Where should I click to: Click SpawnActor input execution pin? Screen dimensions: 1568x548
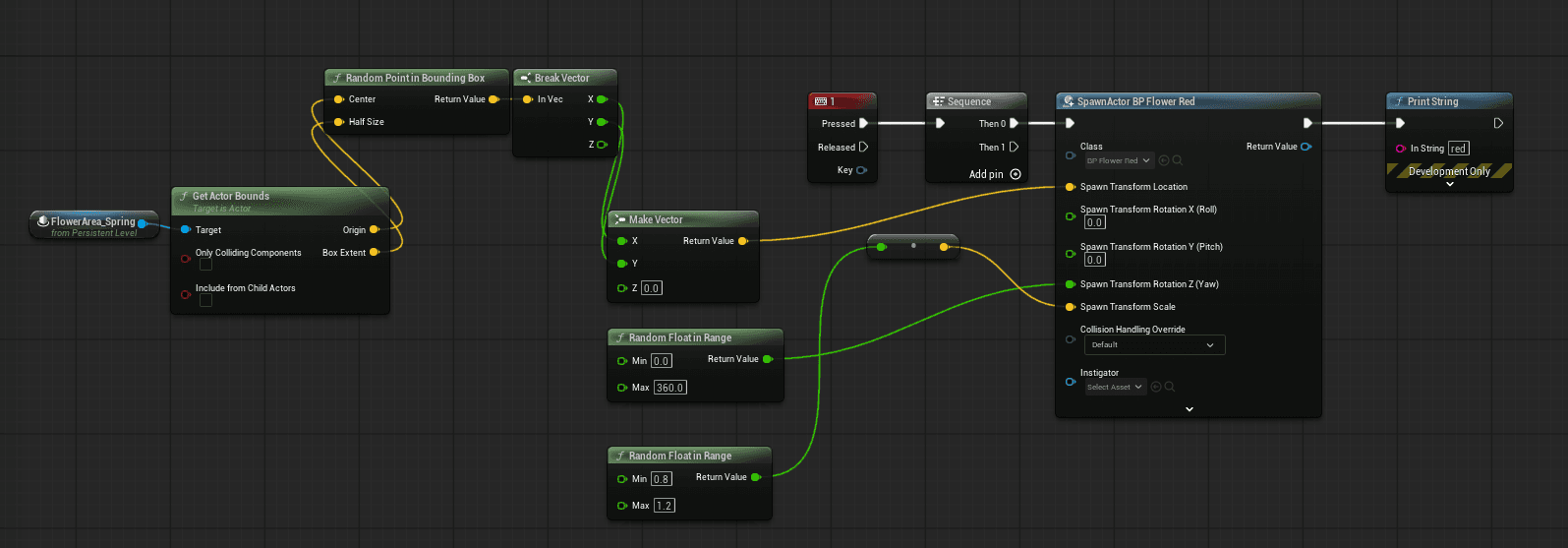click(1070, 124)
